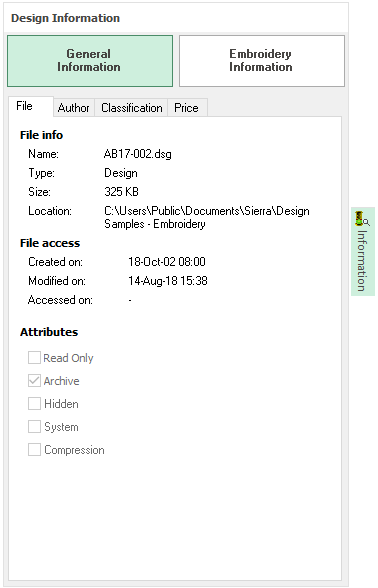Viewport: 378px width, 588px height.
Task: Click the Information docker icon
Action: 362,219
